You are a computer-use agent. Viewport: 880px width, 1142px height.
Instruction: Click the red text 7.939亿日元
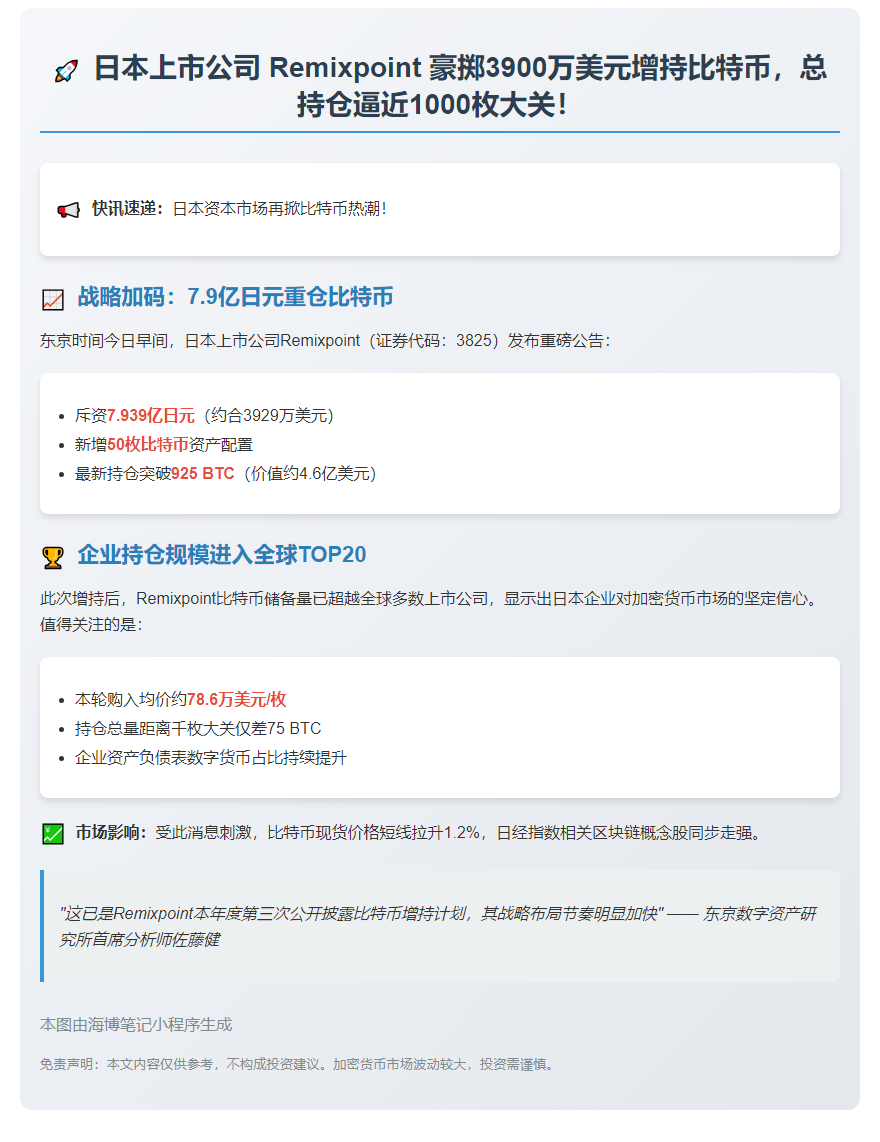[x=151, y=416]
